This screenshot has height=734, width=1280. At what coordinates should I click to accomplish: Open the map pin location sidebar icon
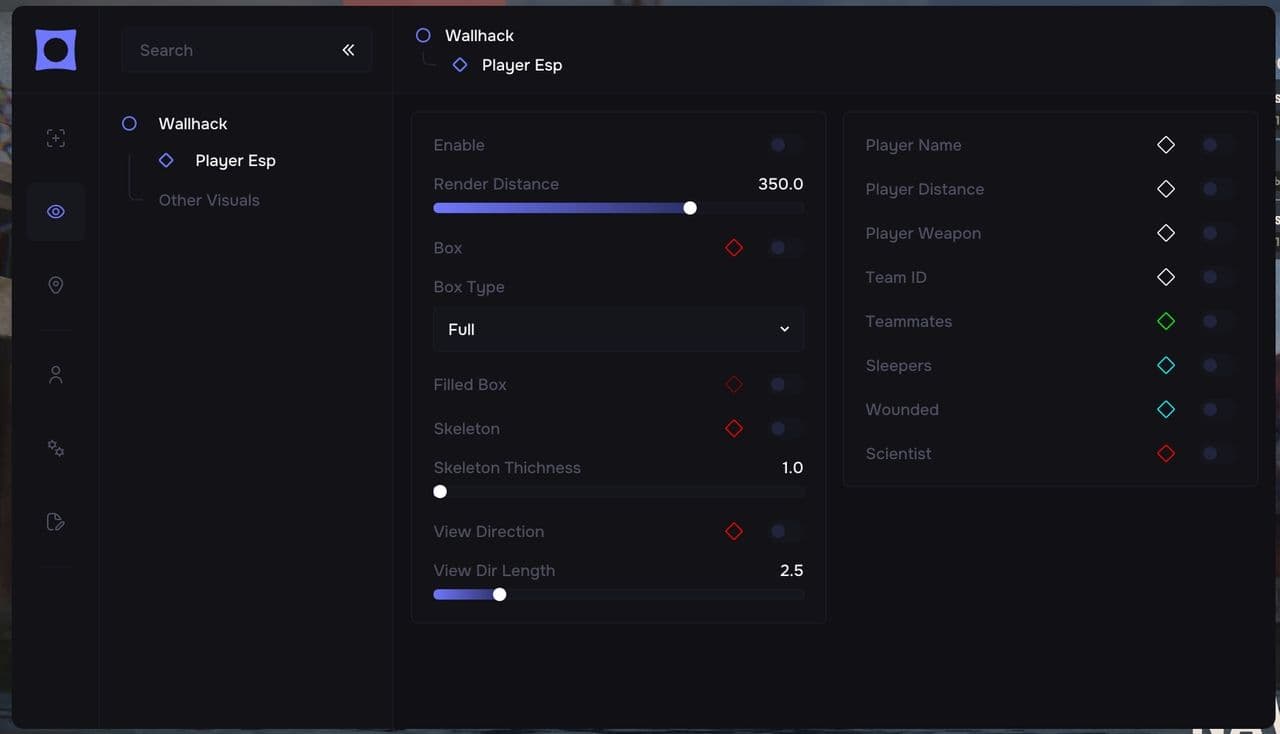[x=56, y=286]
